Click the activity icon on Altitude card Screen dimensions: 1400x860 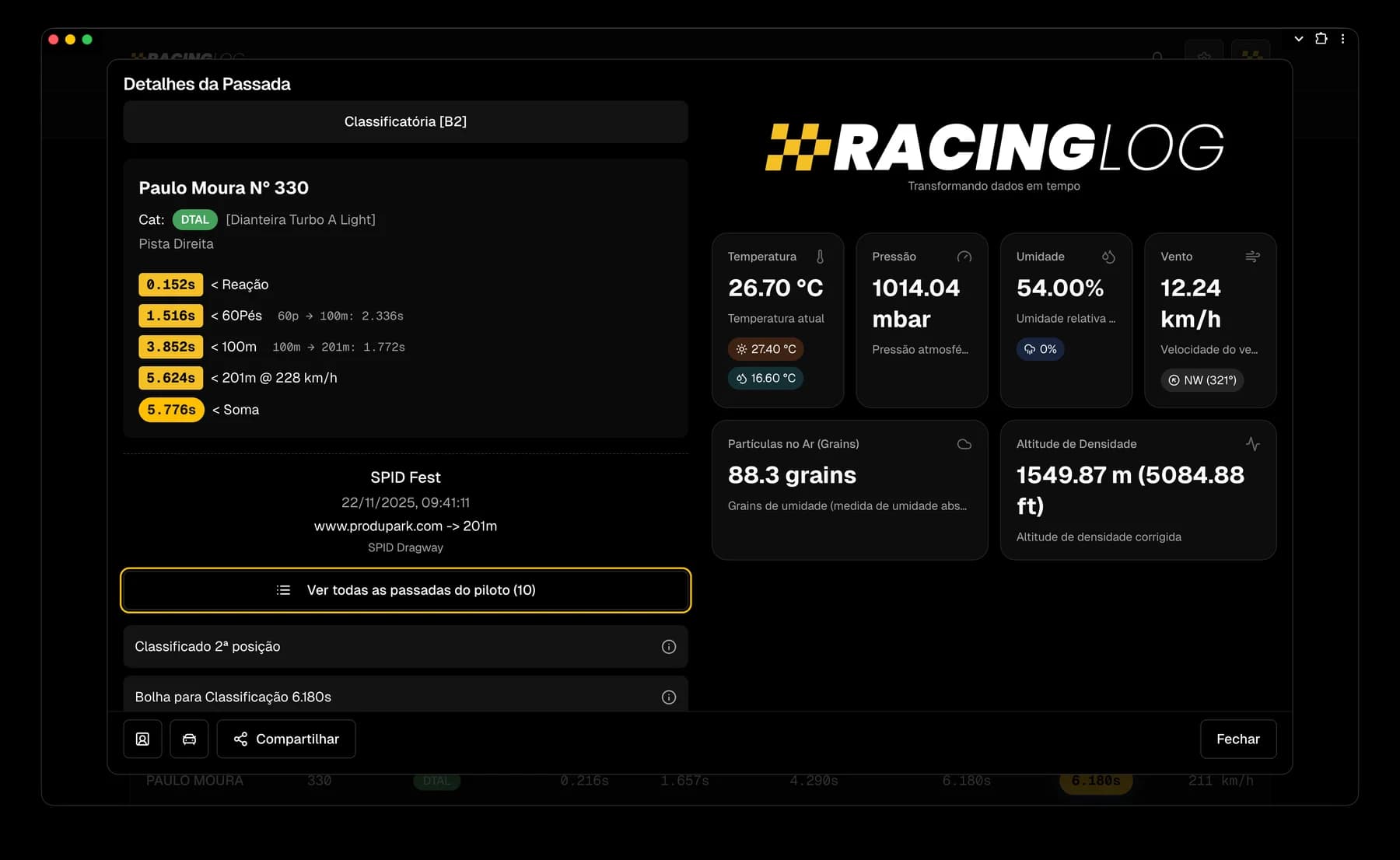[1252, 444]
